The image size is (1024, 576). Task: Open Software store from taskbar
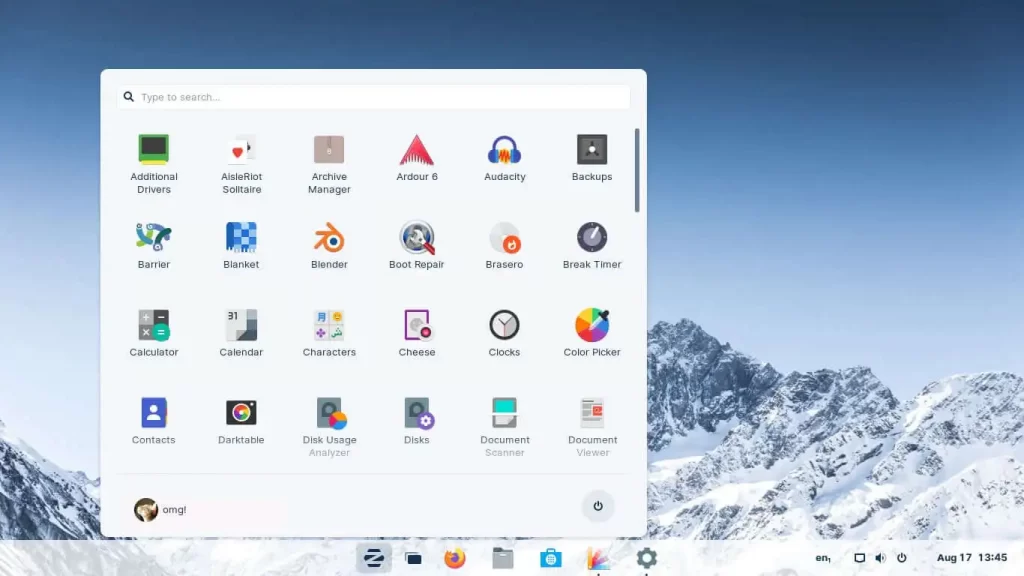tap(551, 558)
